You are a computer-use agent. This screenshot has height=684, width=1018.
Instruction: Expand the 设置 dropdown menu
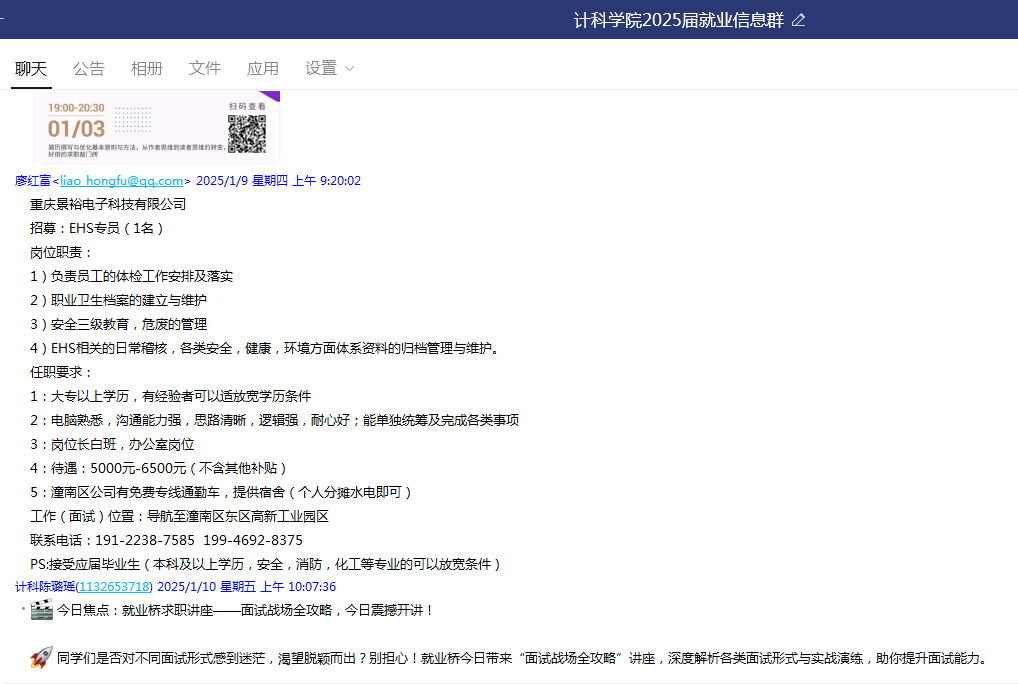pyautogui.click(x=330, y=68)
